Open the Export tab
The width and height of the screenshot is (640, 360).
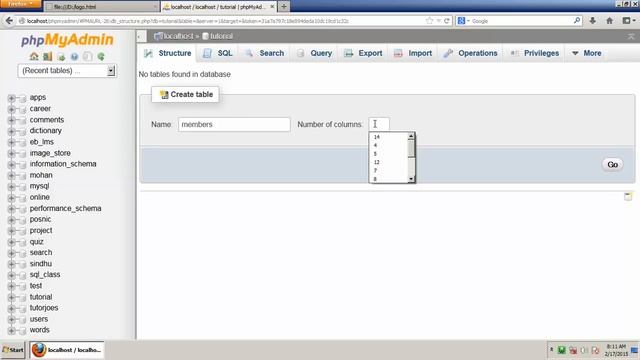[363, 53]
